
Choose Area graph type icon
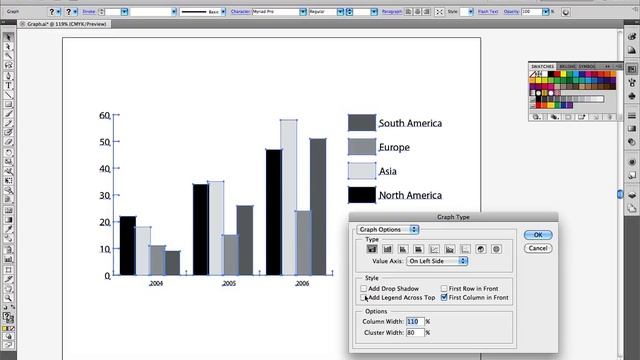450,249
